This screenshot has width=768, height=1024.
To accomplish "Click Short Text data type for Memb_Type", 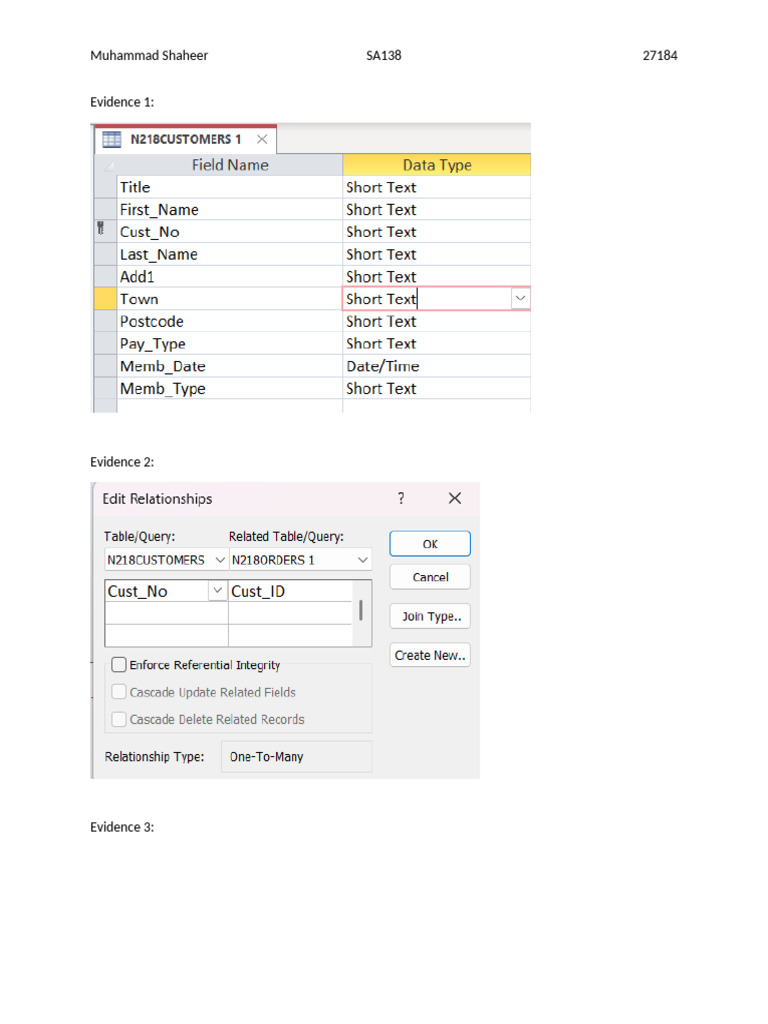I will click(x=436, y=389).
